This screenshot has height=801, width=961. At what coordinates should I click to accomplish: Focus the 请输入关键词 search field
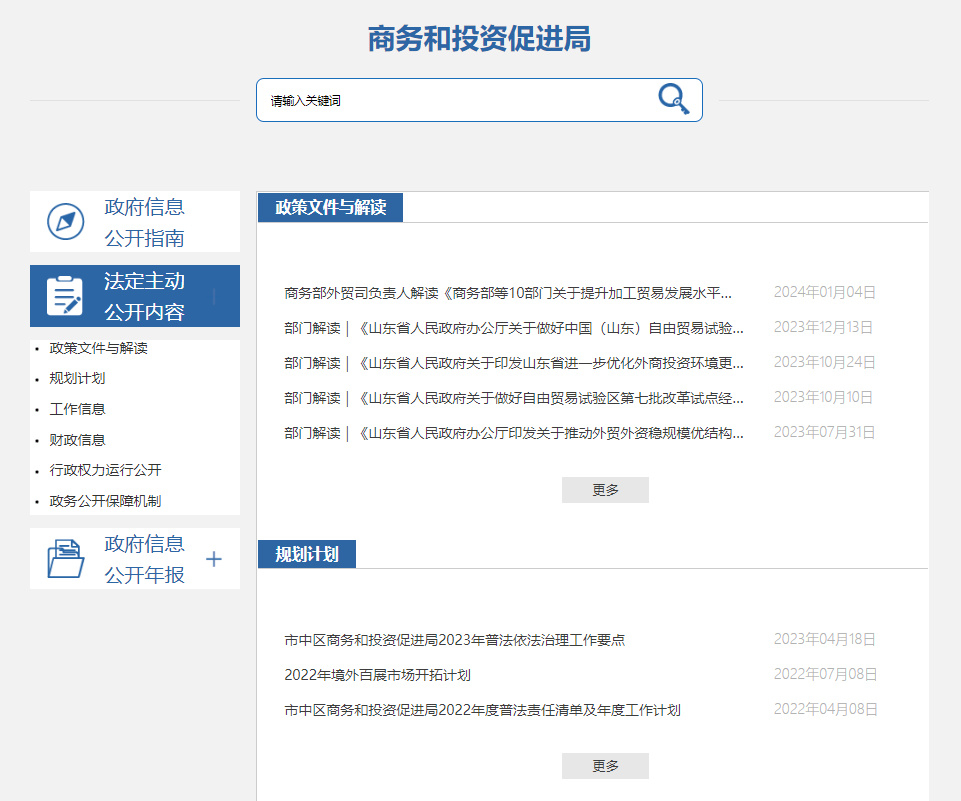coord(479,100)
